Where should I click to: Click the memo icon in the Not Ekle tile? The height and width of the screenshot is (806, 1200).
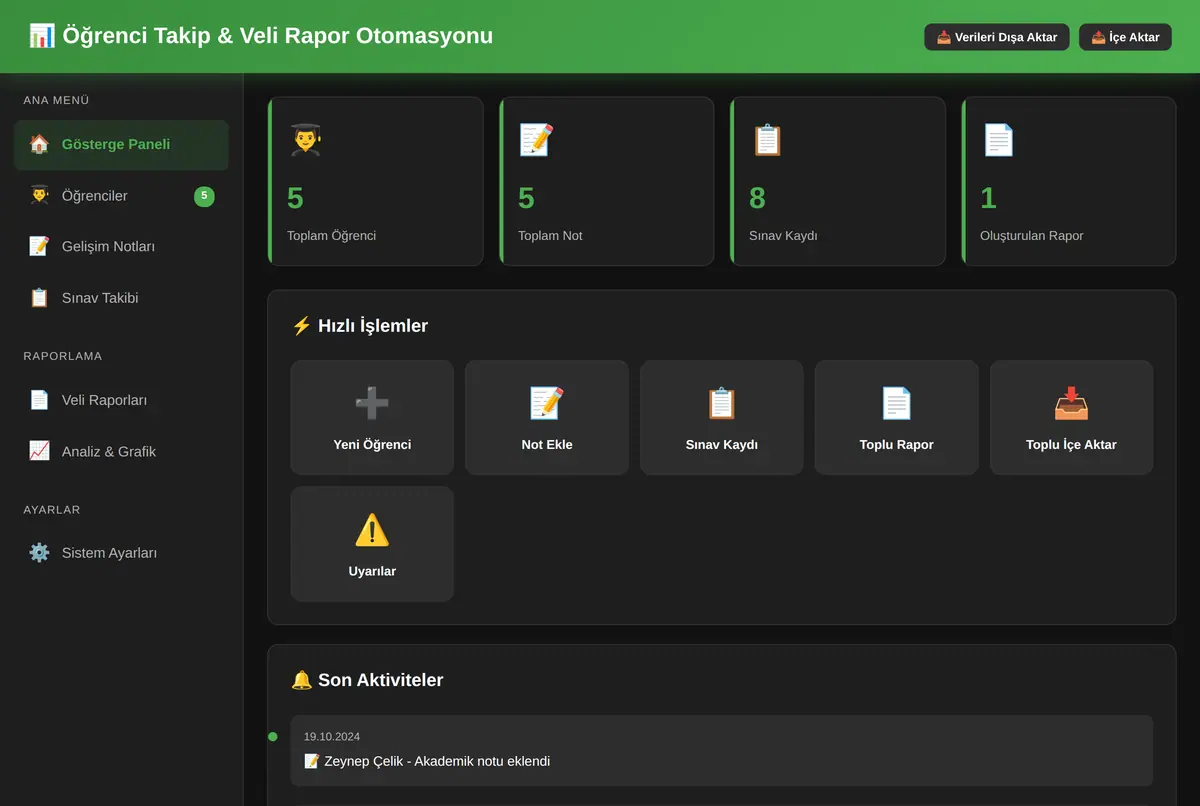click(547, 403)
